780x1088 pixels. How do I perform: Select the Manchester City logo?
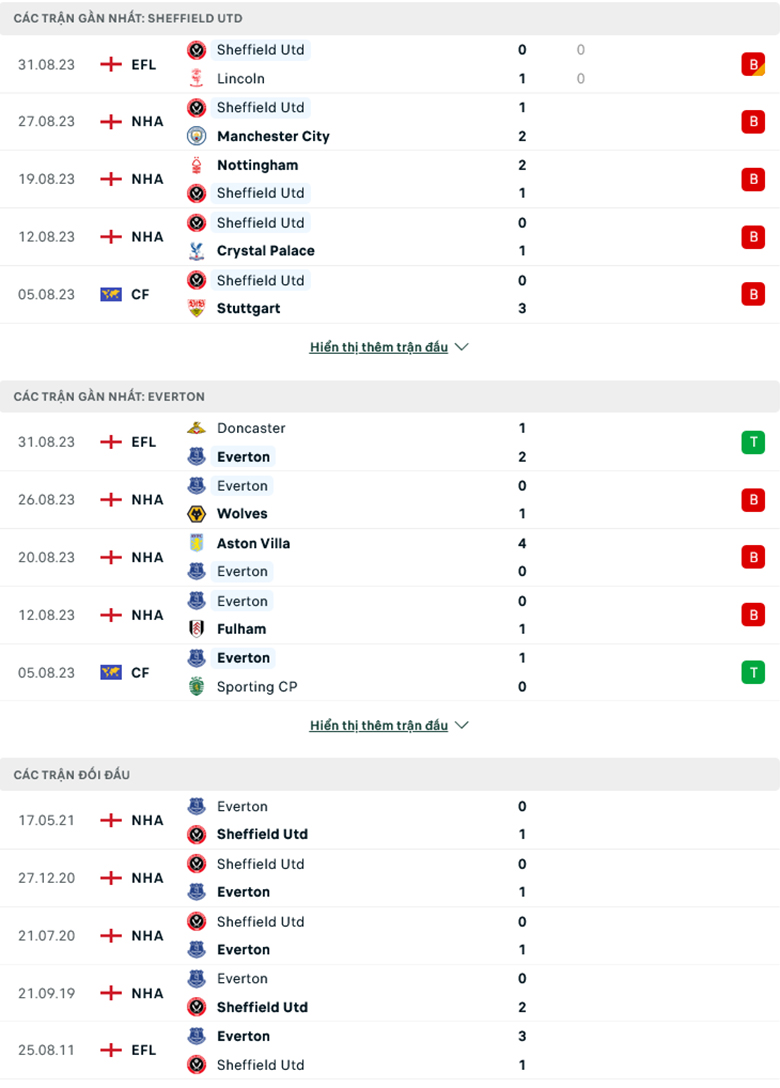coord(196,136)
